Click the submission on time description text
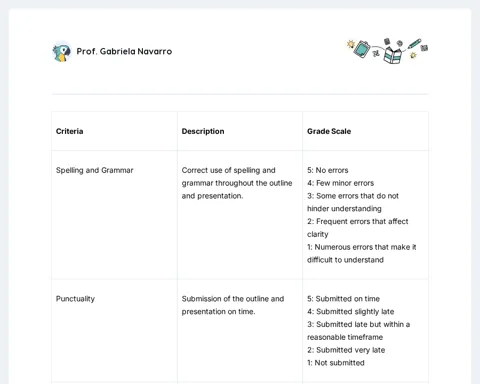The width and height of the screenshot is (480, 384). pyautogui.click(x=233, y=305)
